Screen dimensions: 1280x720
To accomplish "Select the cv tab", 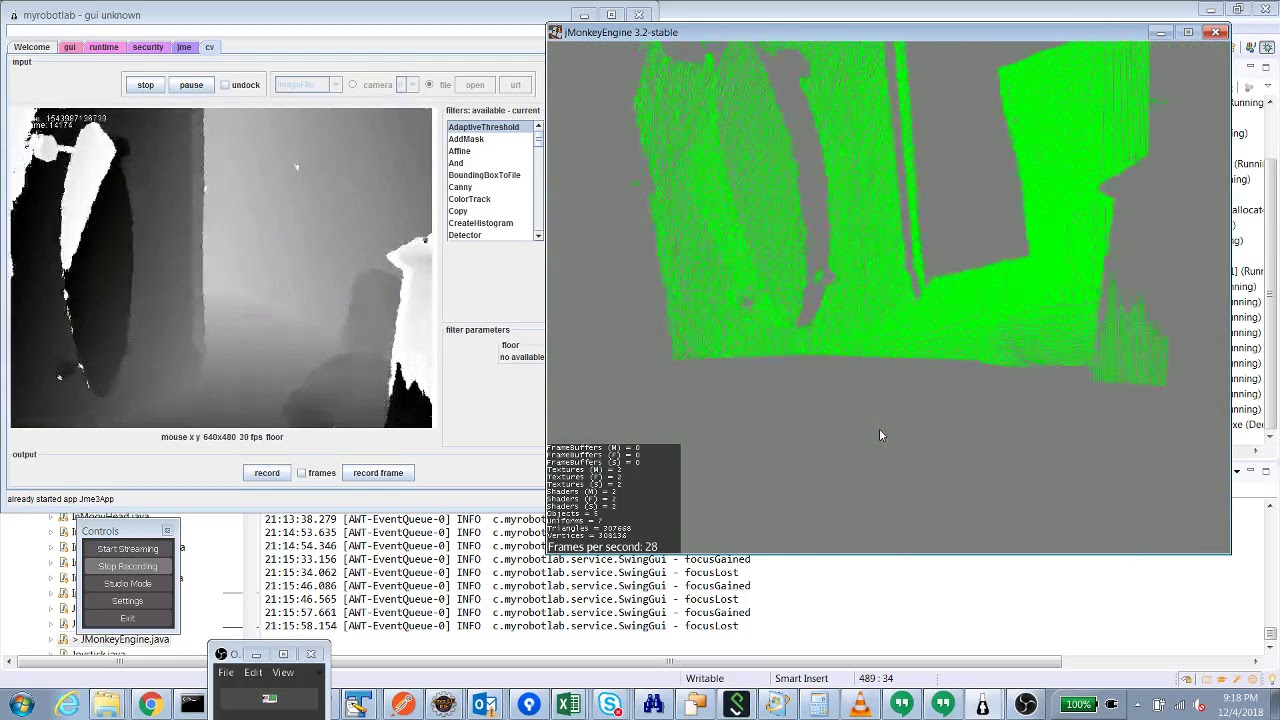I will pos(209,47).
